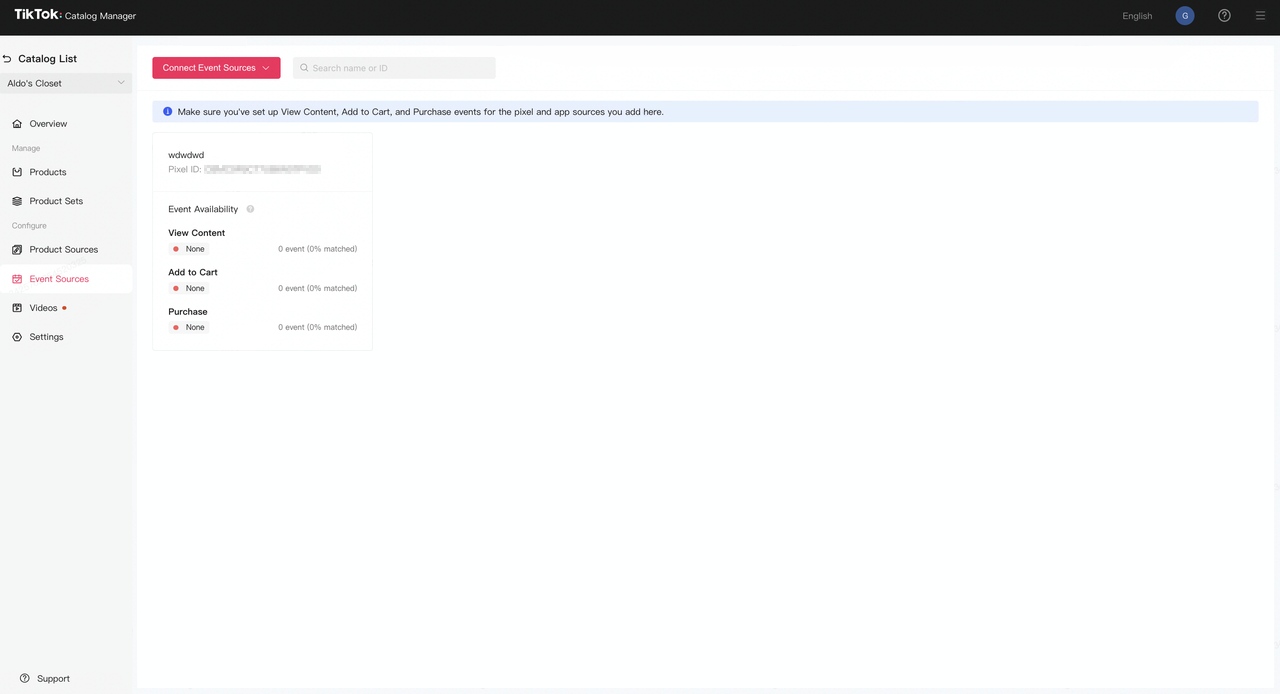Click the Settings gear icon
Screen dimensions: 1280x694
pyautogui.click(x=17, y=337)
